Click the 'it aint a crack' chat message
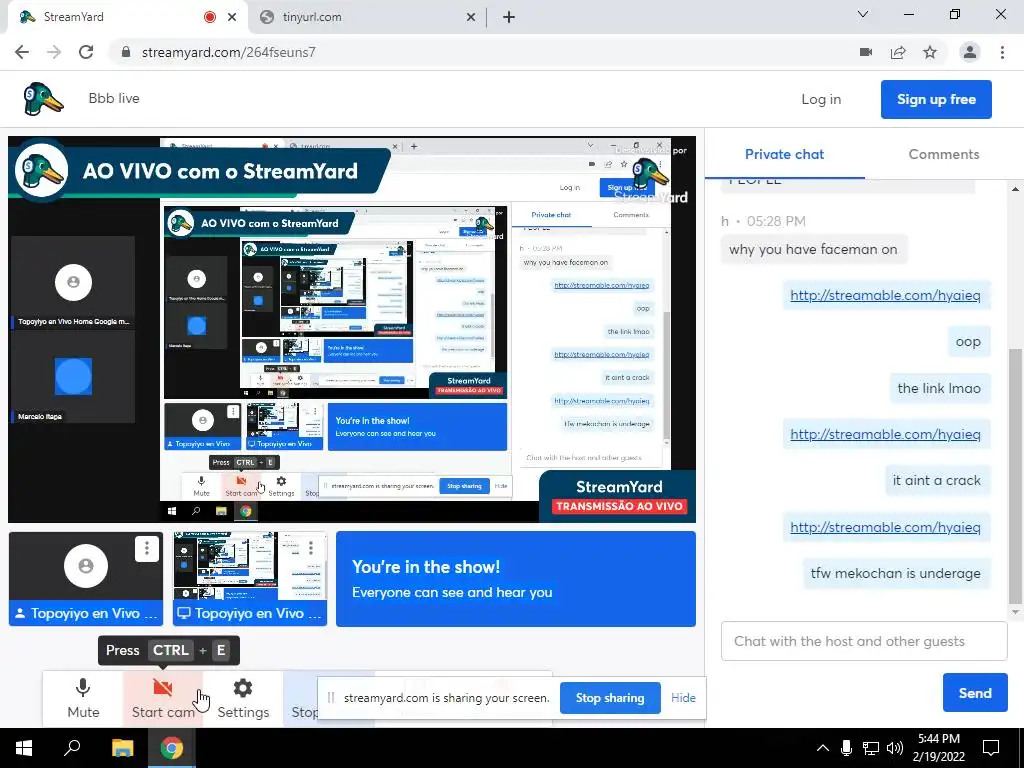Image resolution: width=1024 pixels, height=768 pixels. (x=936, y=481)
